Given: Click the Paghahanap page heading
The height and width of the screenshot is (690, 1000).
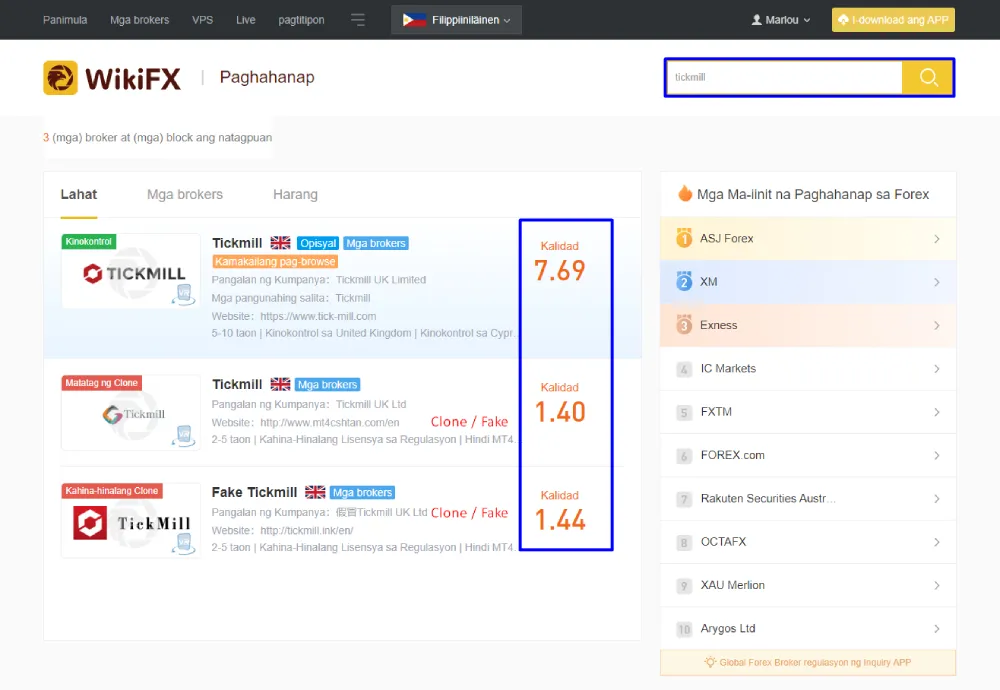Looking at the screenshot, I should pos(267,77).
